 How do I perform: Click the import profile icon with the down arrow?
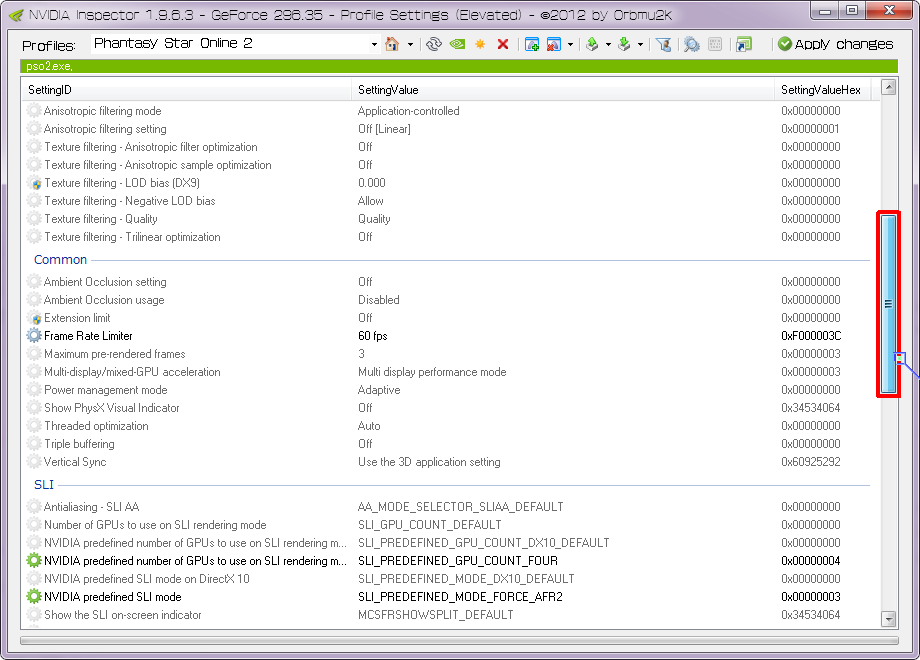pos(624,44)
